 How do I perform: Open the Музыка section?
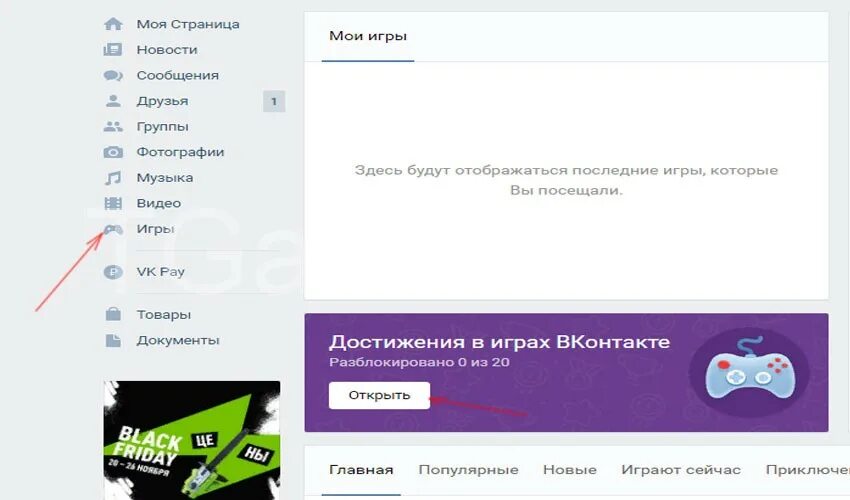tap(165, 178)
